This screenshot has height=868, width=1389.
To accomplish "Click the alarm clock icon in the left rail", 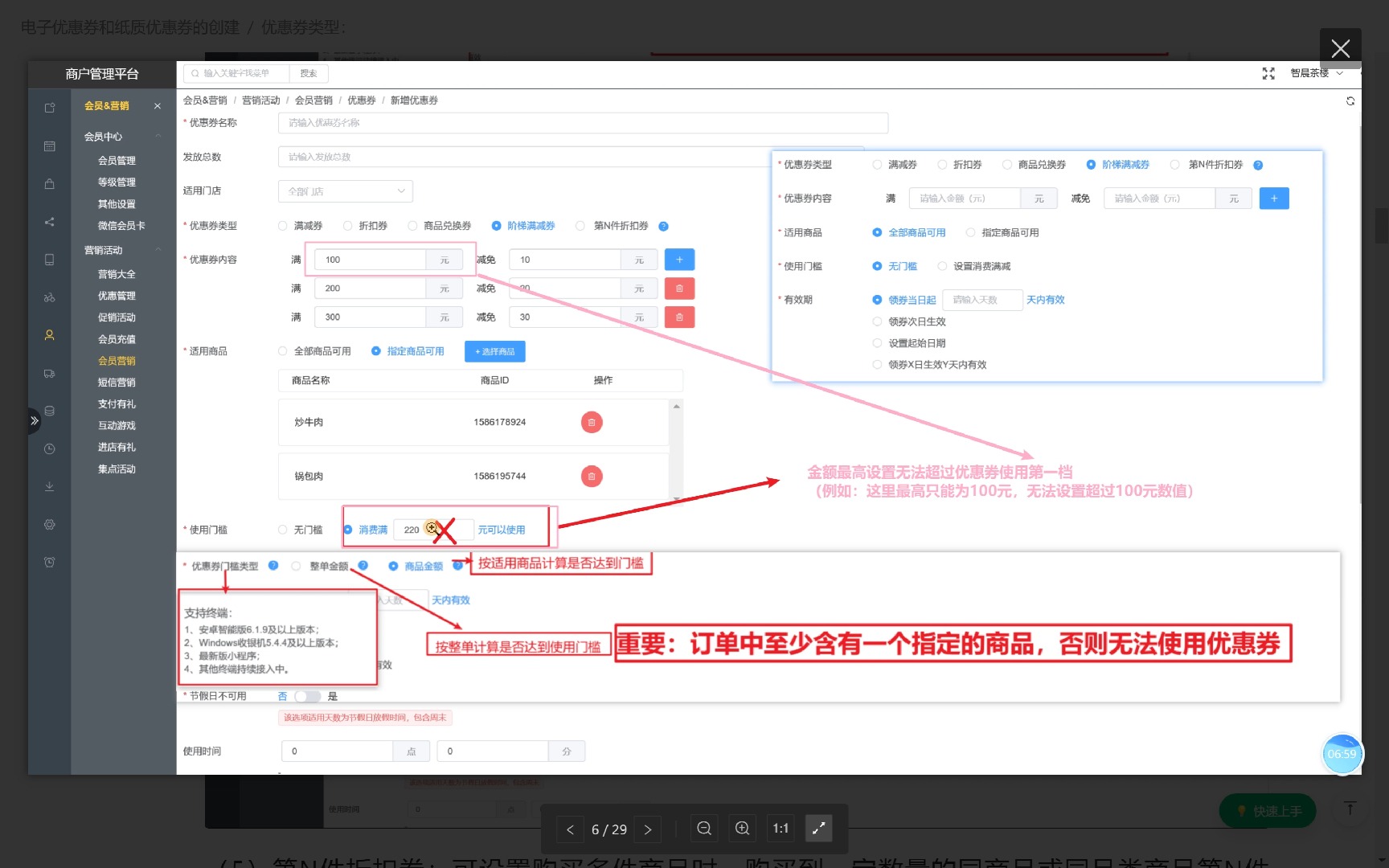I will coord(49,563).
